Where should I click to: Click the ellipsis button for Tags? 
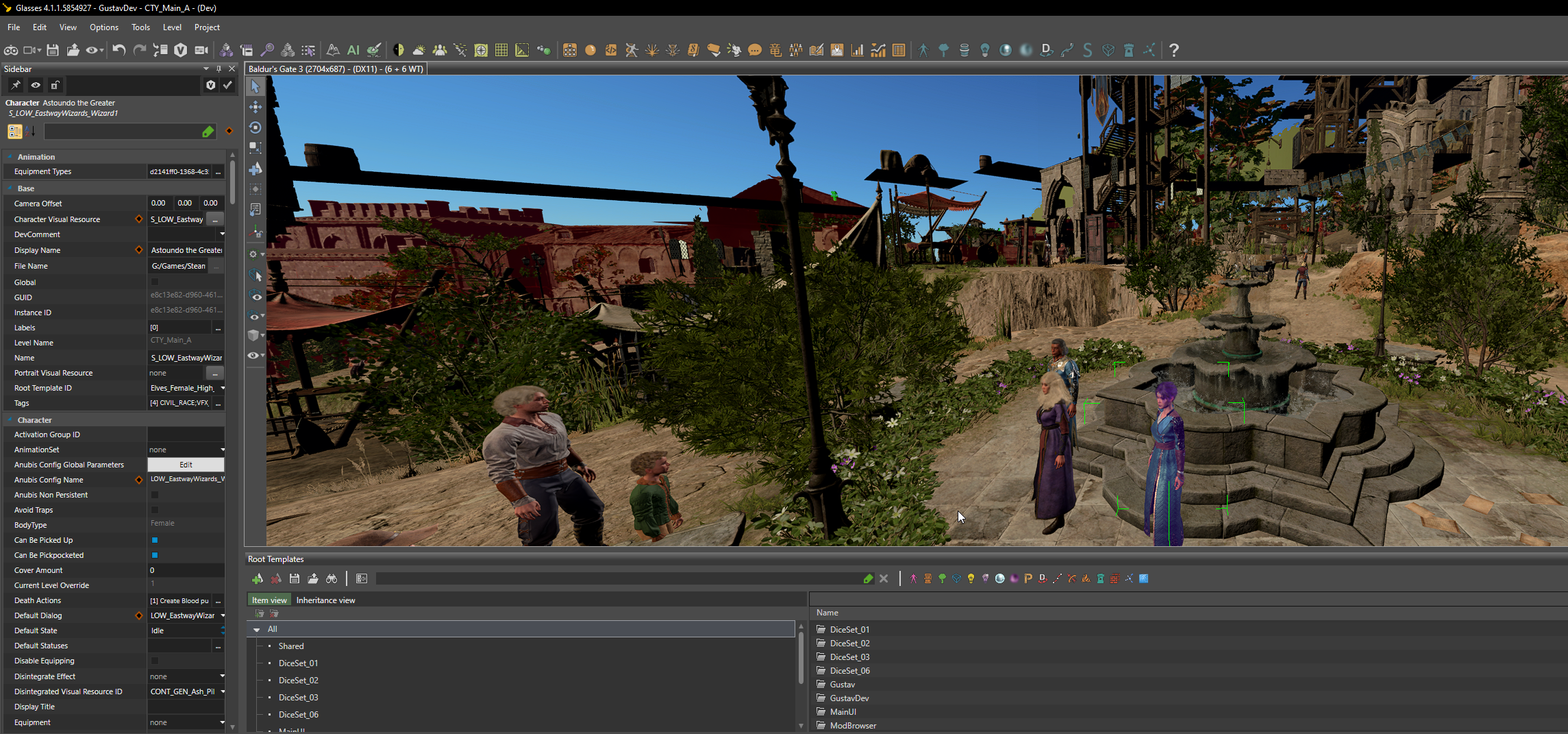point(218,403)
